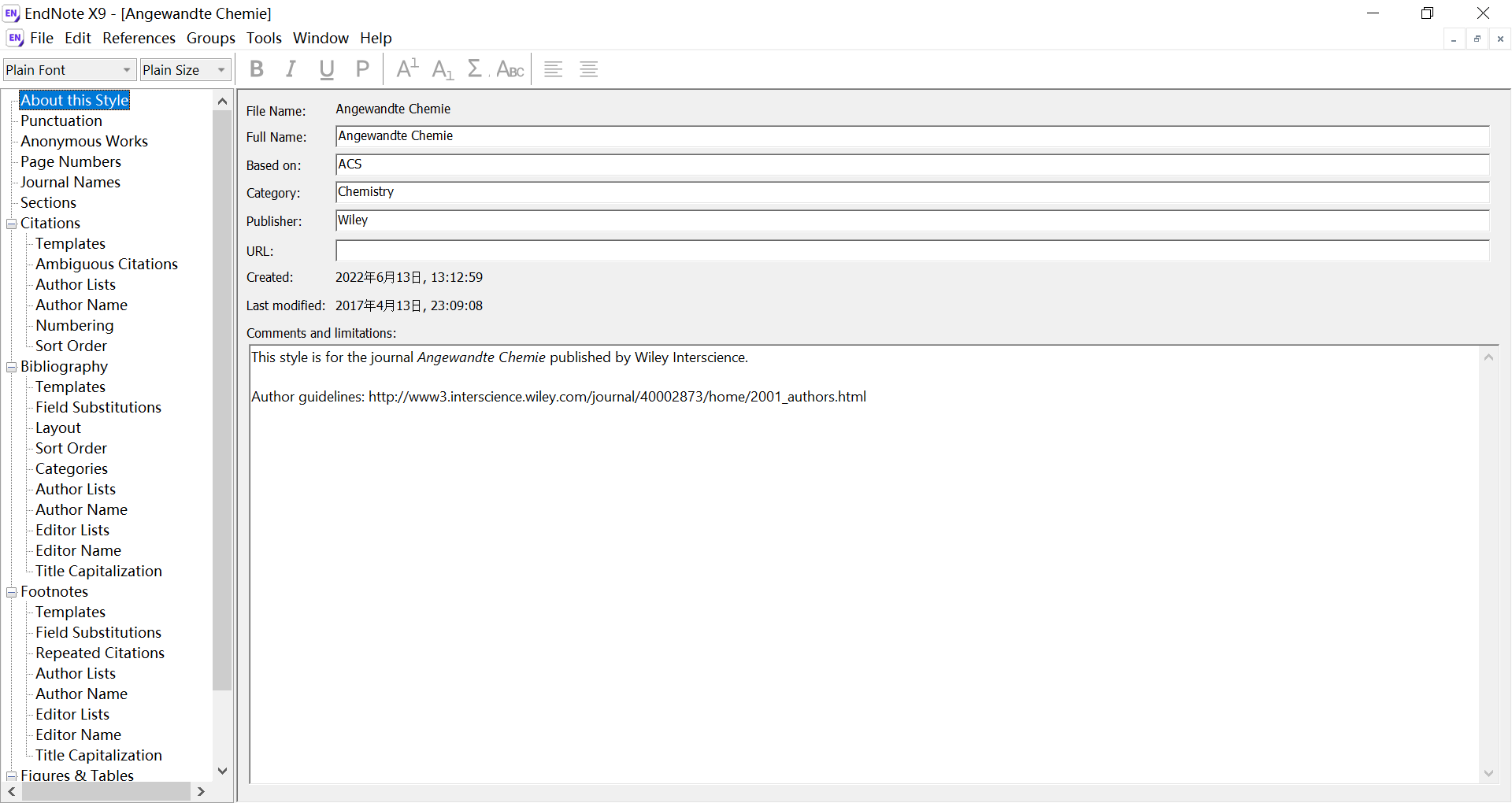Image resolution: width=1512 pixels, height=803 pixels.
Task: Open Ambiguous Citations settings
Action: tap(106, 264)
